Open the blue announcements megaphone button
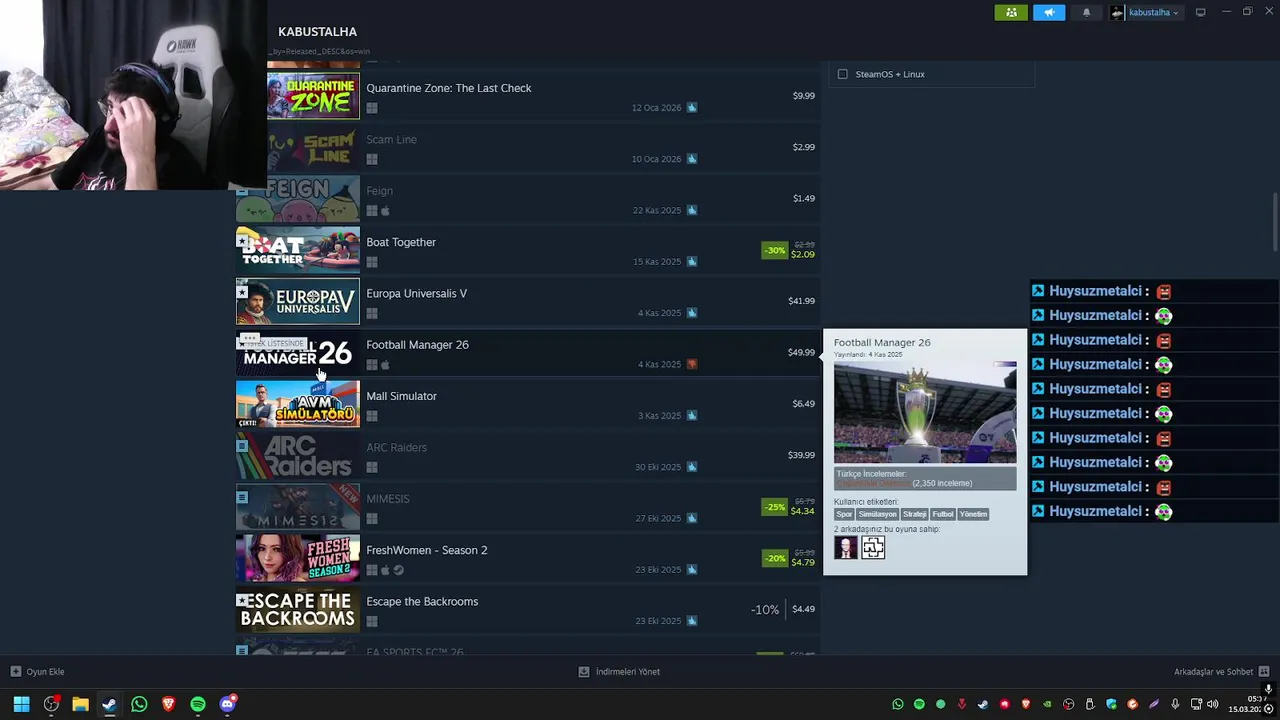 pyautogui.click(x=1049, y=12)
